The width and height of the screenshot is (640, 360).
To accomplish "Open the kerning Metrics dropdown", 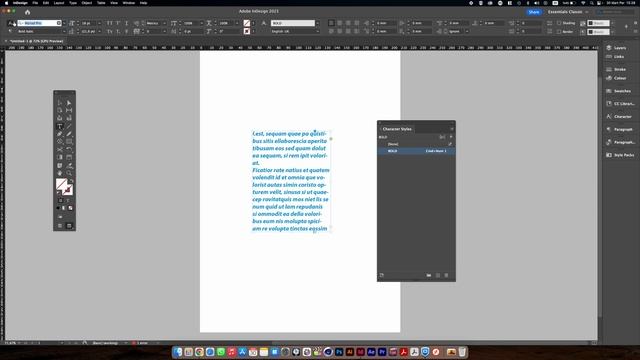I will click(x=164, y=23).
